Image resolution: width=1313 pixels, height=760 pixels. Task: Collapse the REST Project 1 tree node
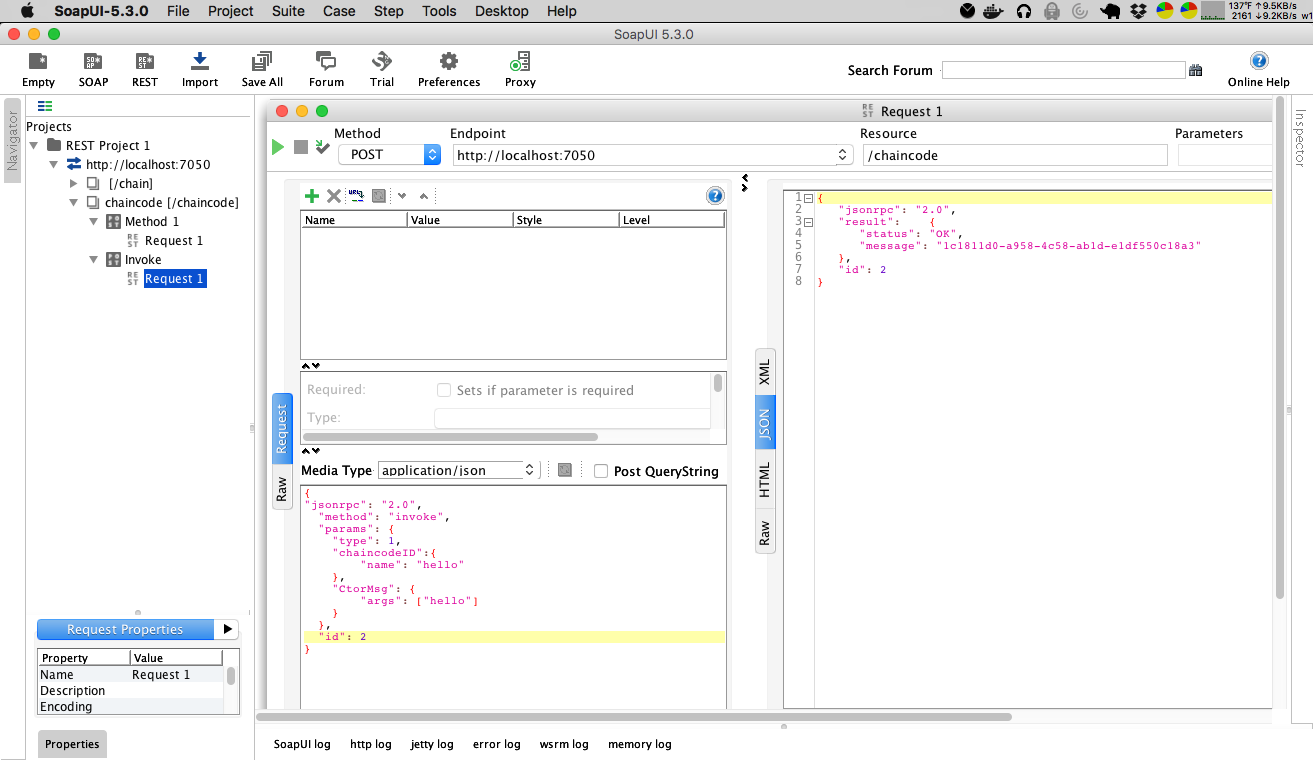point(34,145)
